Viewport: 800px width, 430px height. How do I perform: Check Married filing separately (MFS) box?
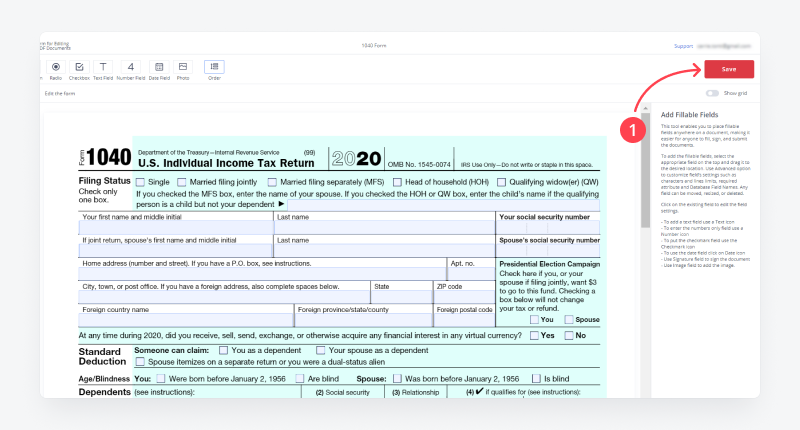(272, 182)
